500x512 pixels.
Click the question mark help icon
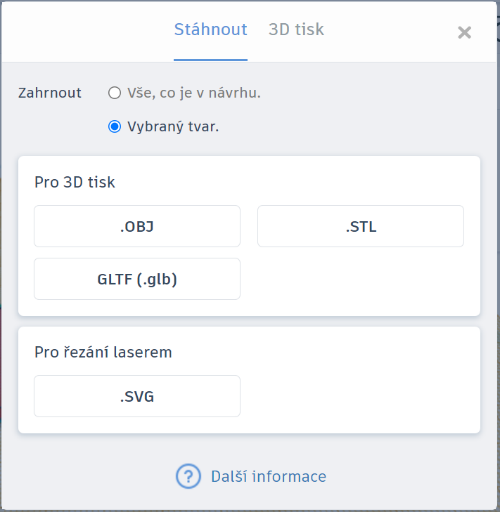pyautogui.click(x=188, y=476)
